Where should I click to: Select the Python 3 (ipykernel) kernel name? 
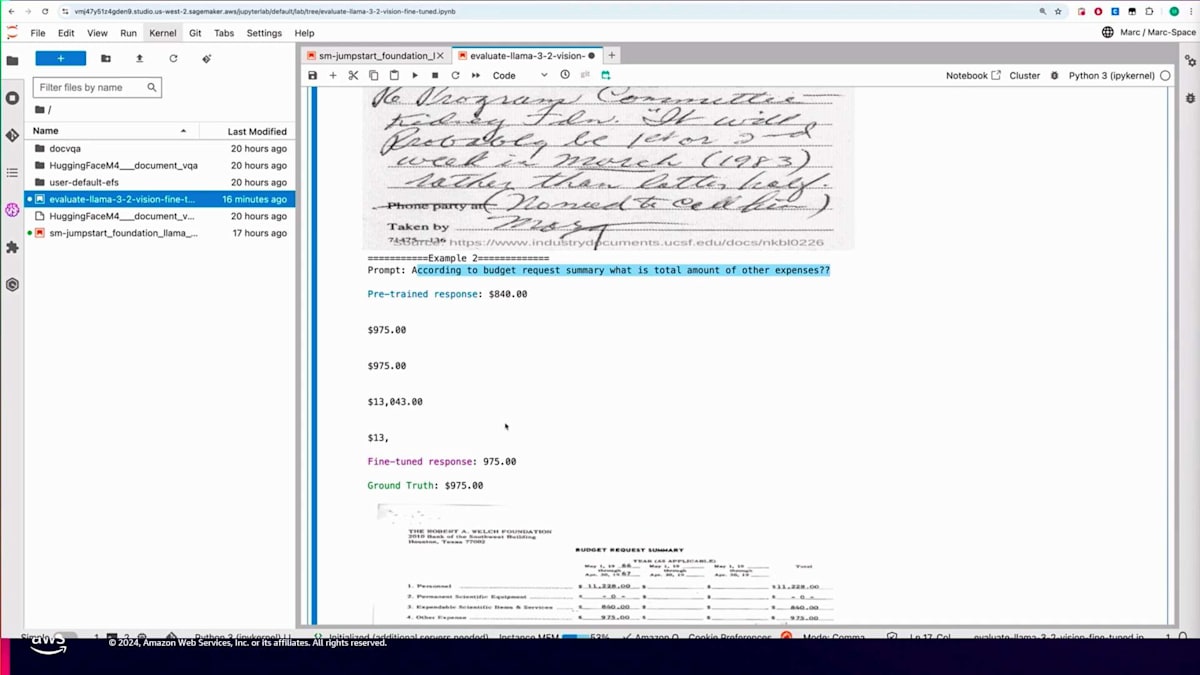point(1112,75)
